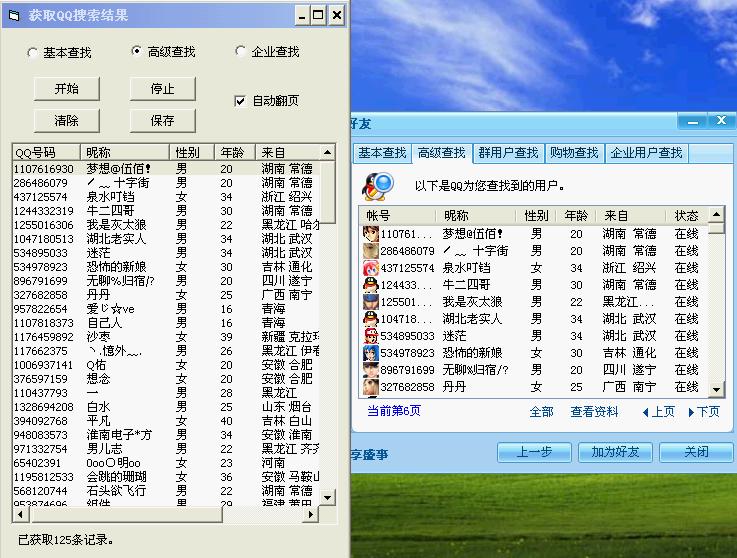Click the 全部 link
737x558 pixels.
coord(541,412)
